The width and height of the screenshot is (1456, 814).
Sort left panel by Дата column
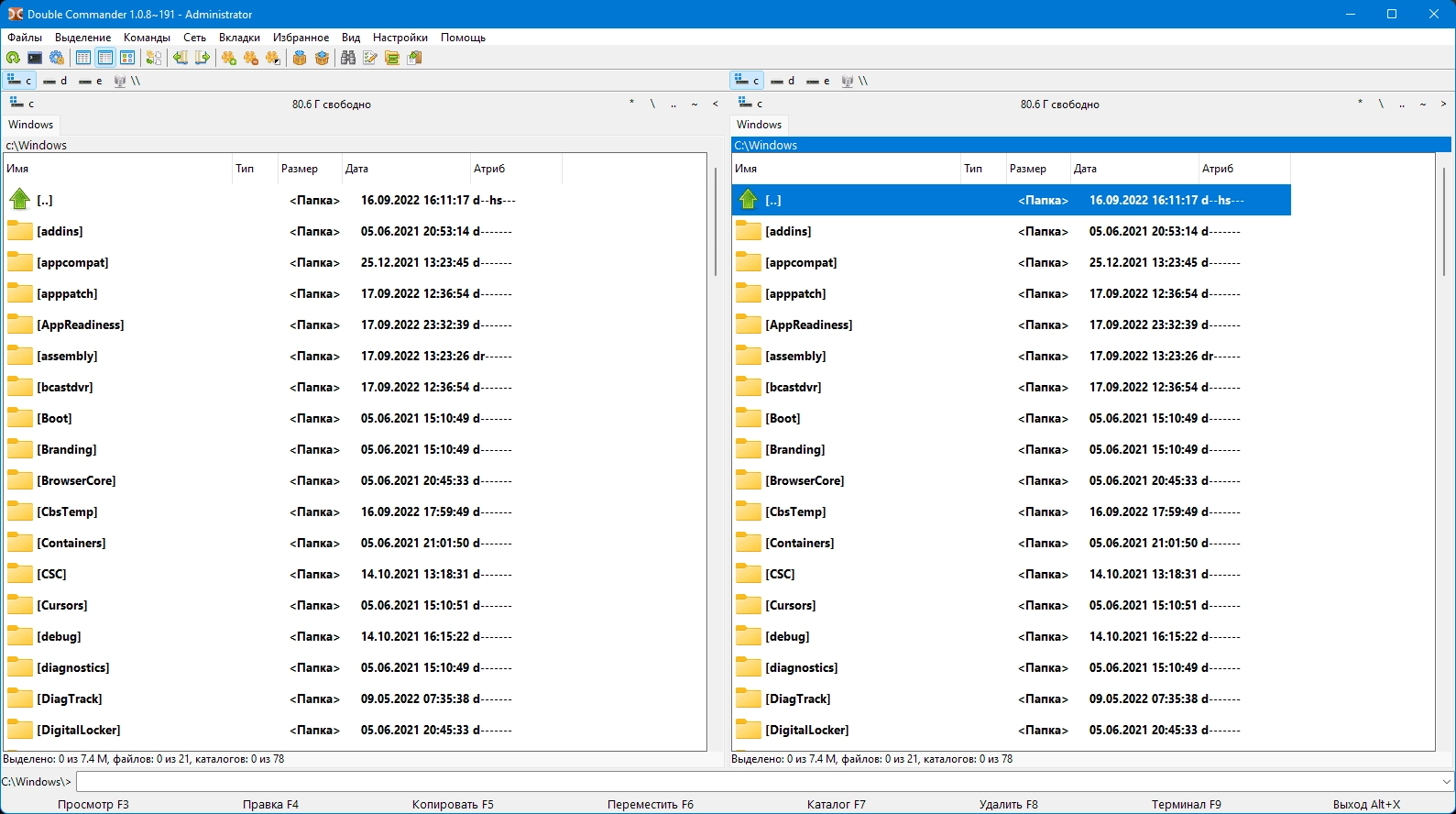pos(406,169)
